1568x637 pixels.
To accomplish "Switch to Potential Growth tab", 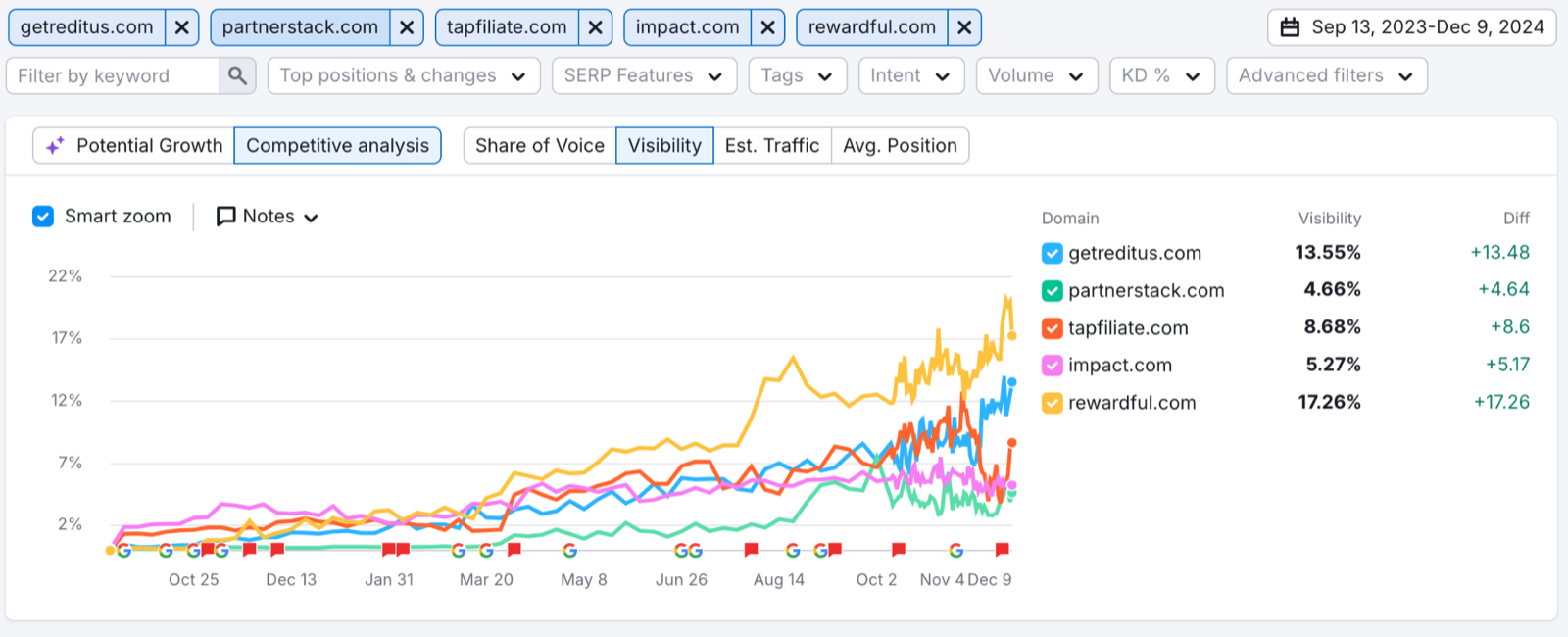I will pyautogui.click(x=133, y=145).
